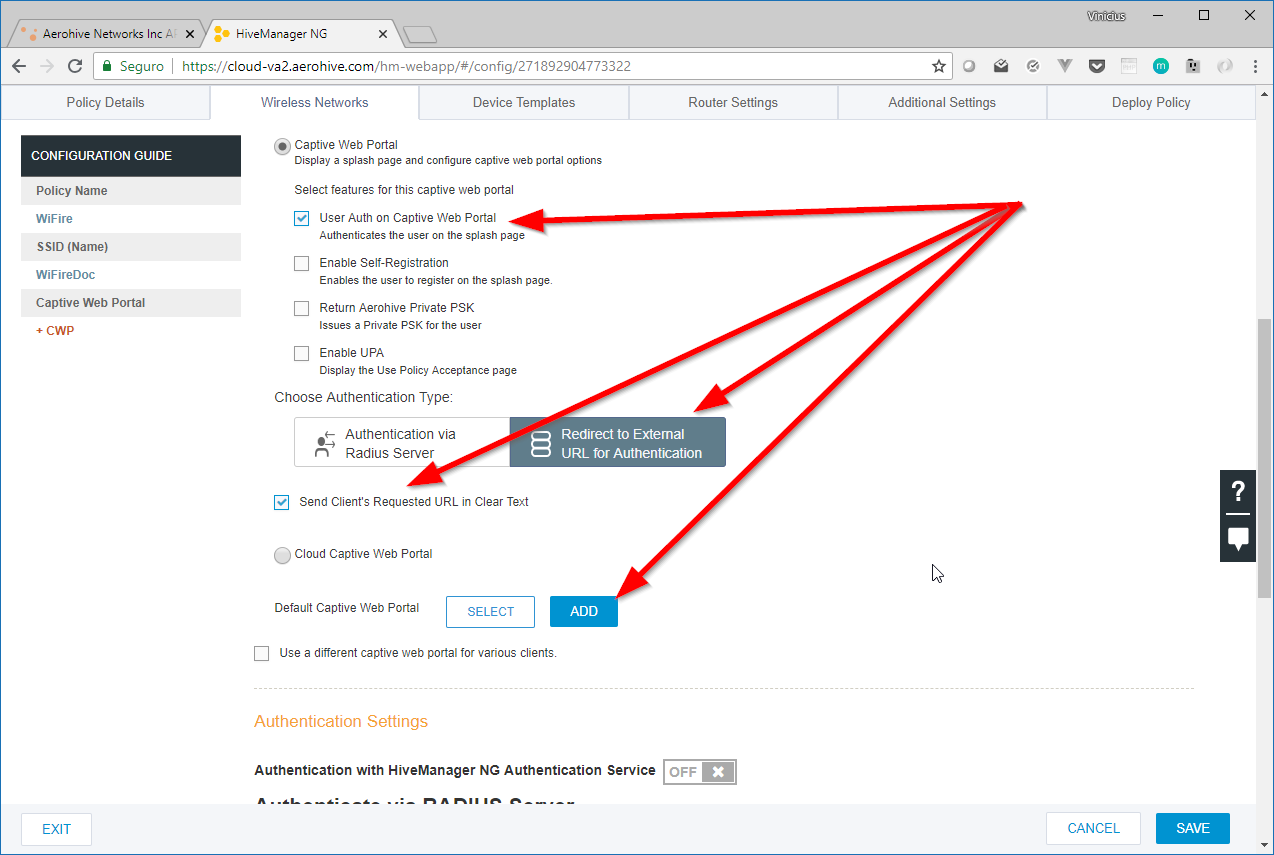
Task: Open the feedback chat bubble icon
Action: coord(1238,539)
